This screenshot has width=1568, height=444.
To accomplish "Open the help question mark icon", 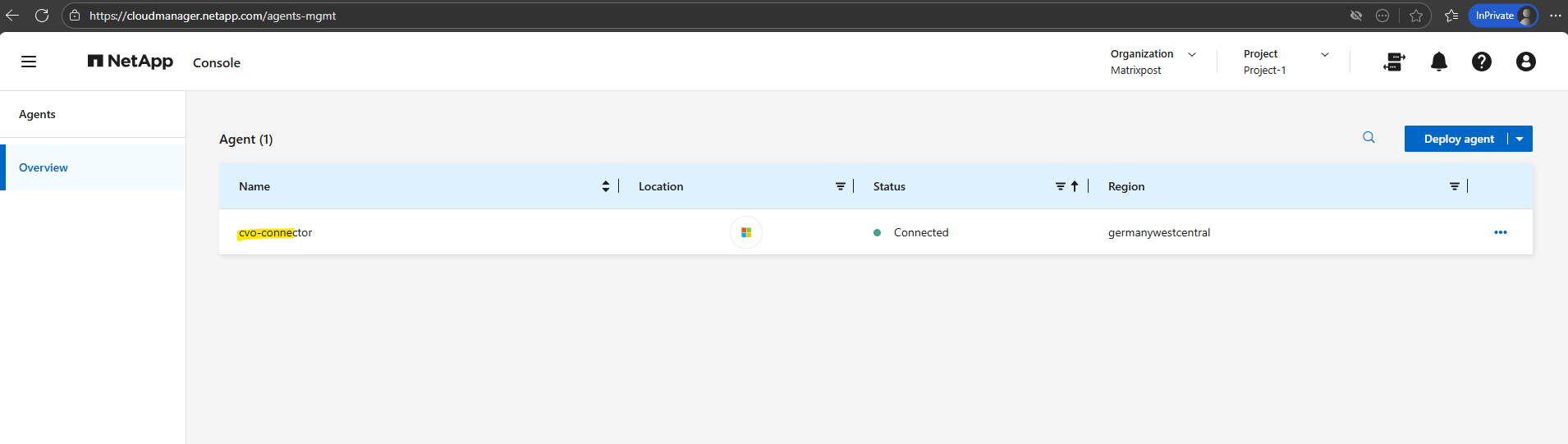I will 1481,62.
